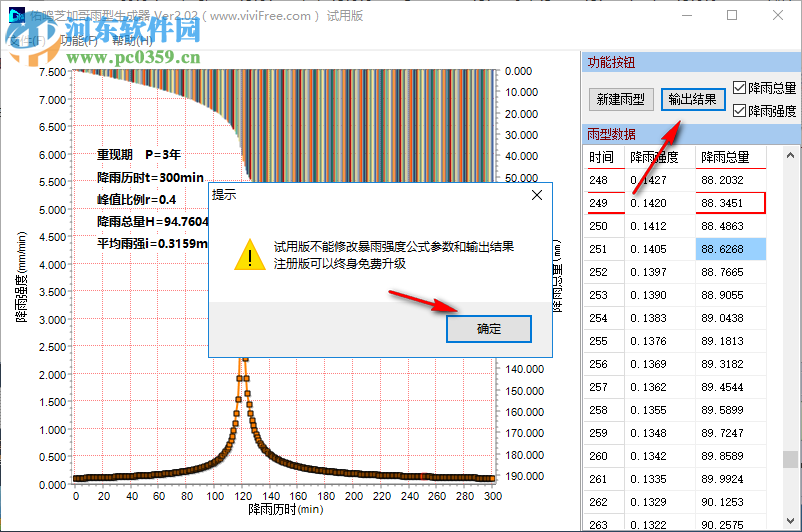This screenshot has height=532, width=802.
Task: Click the 雨型数据 panel header
Action: point(692,135)
